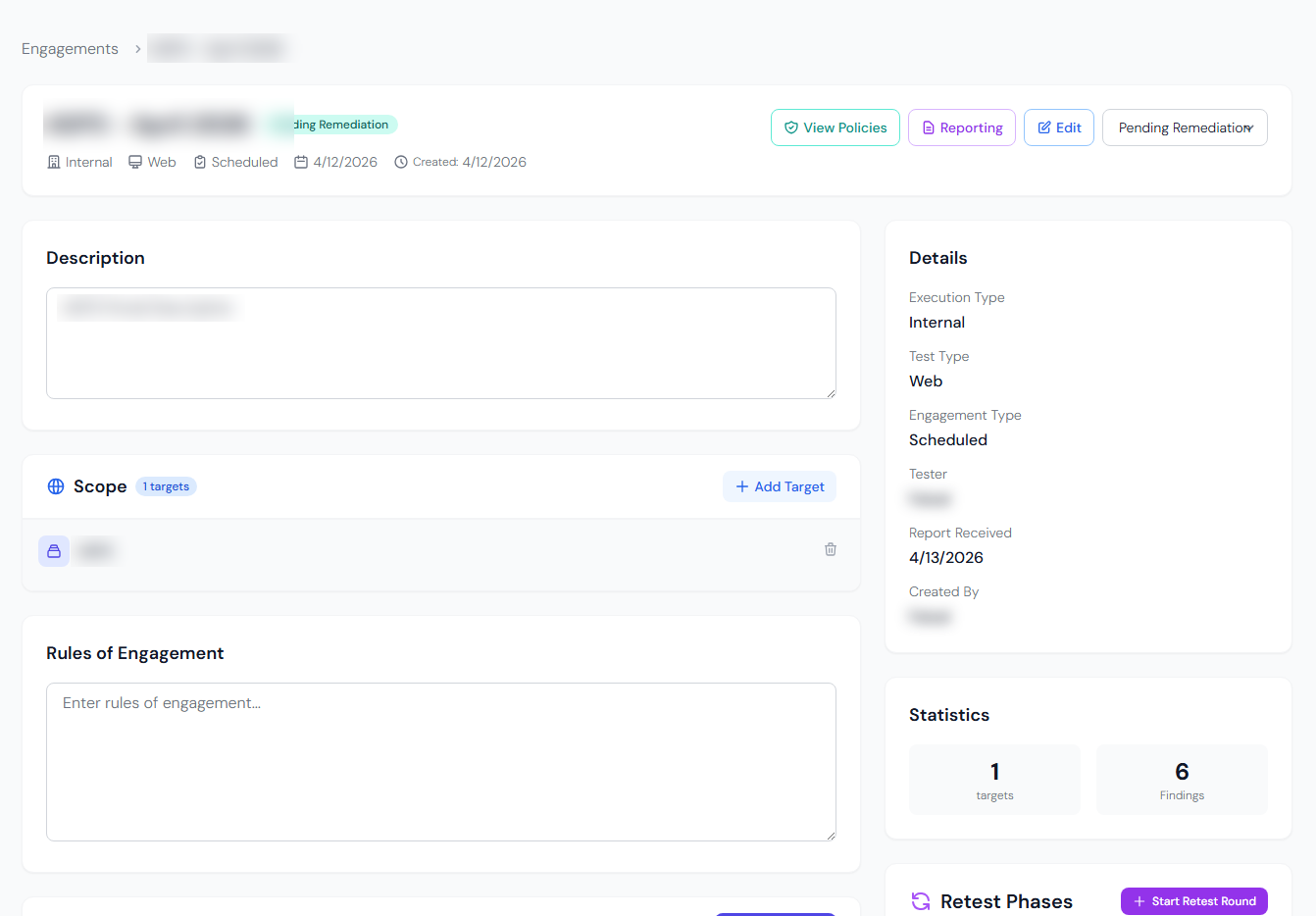Select the 6 Findings statistics card
Viewport: 1316px width, 916px height.
[x=1182, y=780]
